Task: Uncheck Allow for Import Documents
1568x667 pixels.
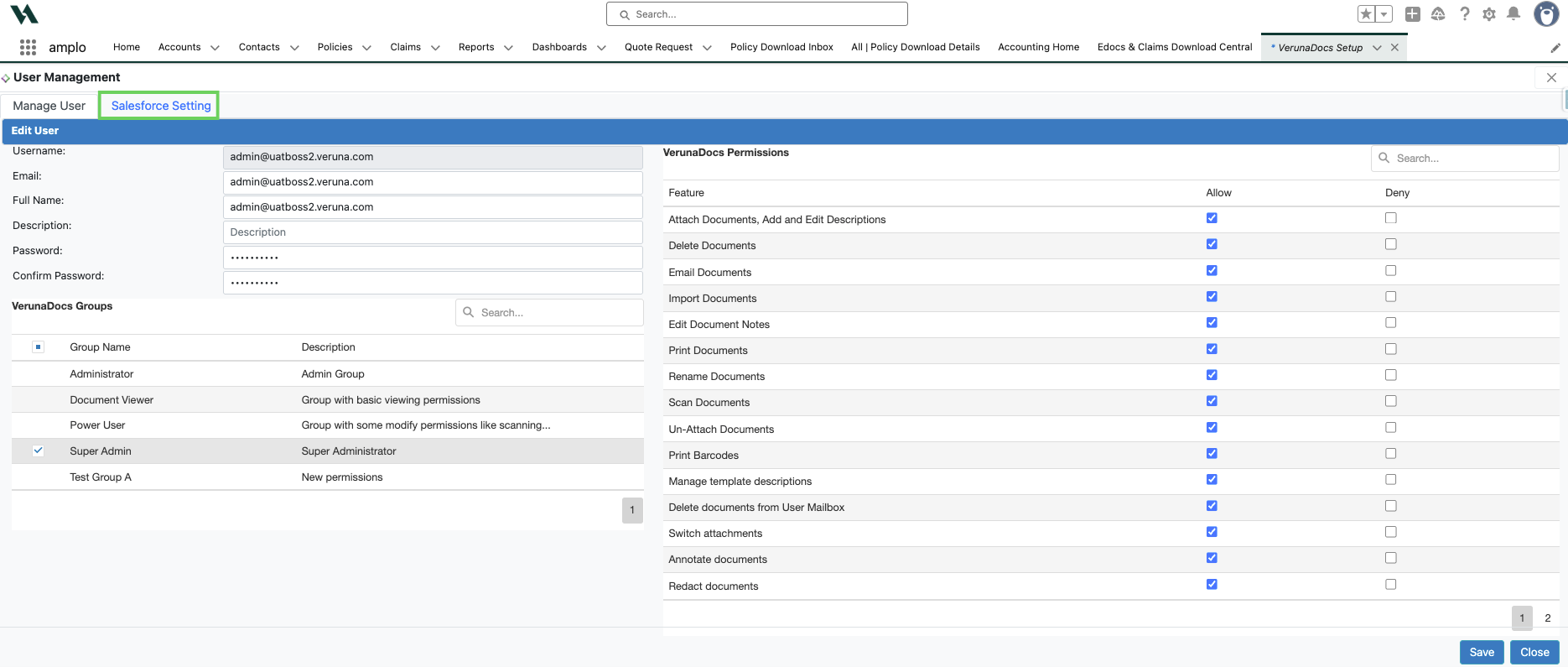Action: [x=1212, y=296]
